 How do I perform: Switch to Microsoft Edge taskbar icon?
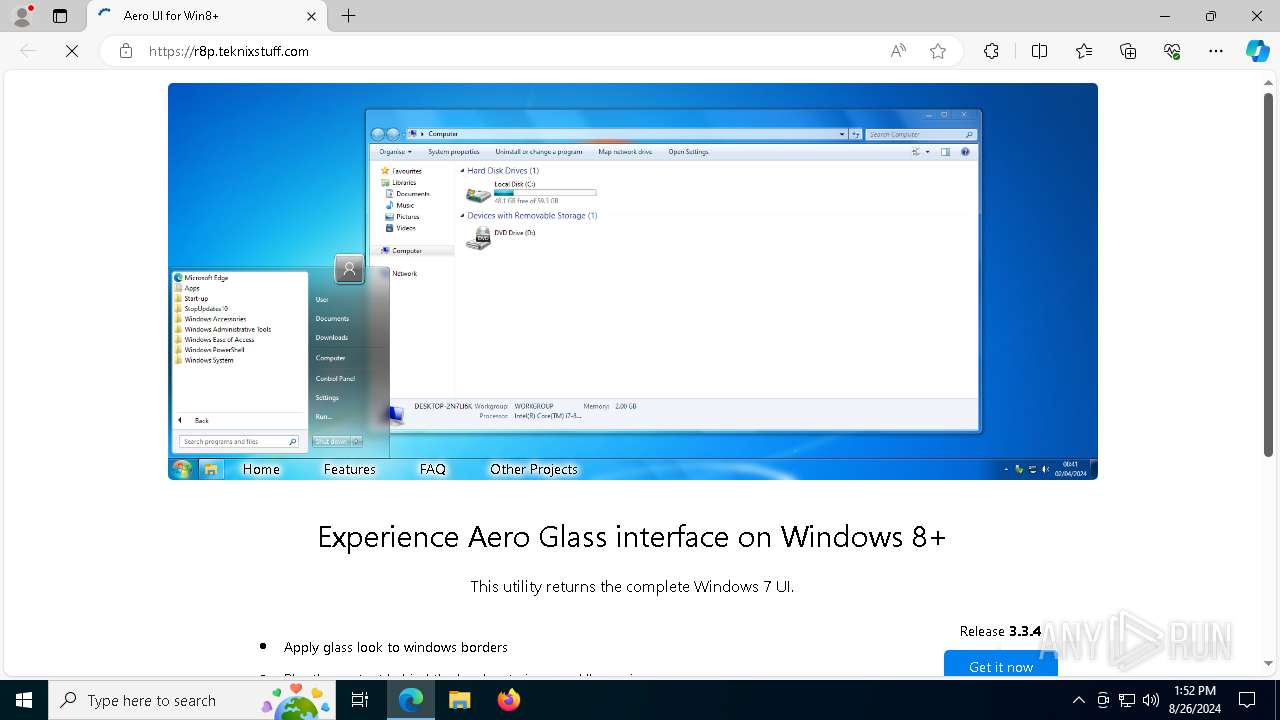(x=411, y=700)
